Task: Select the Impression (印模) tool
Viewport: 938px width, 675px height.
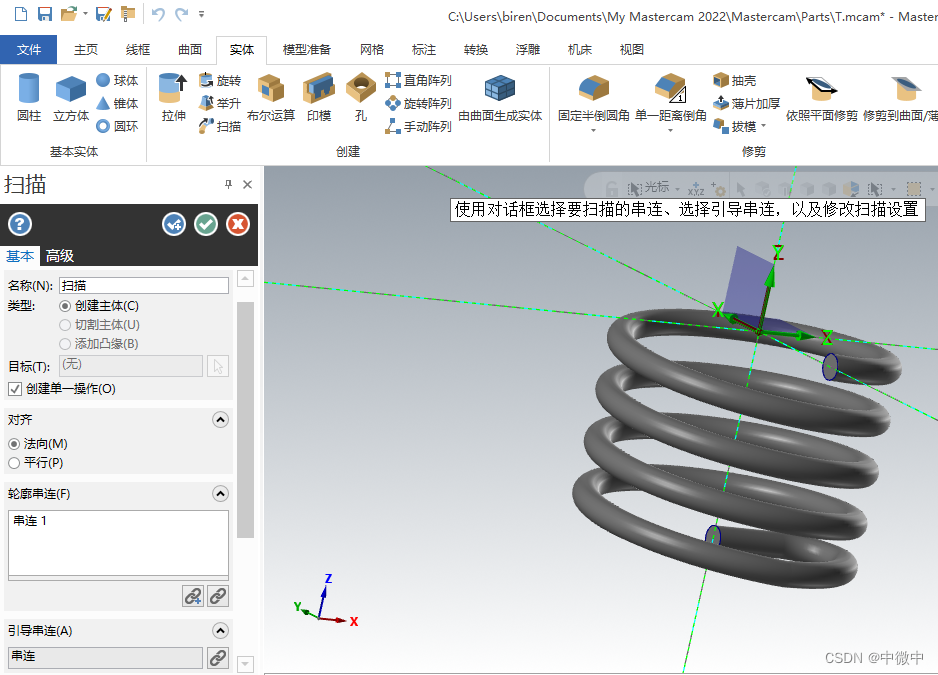Action: (319, 98)
